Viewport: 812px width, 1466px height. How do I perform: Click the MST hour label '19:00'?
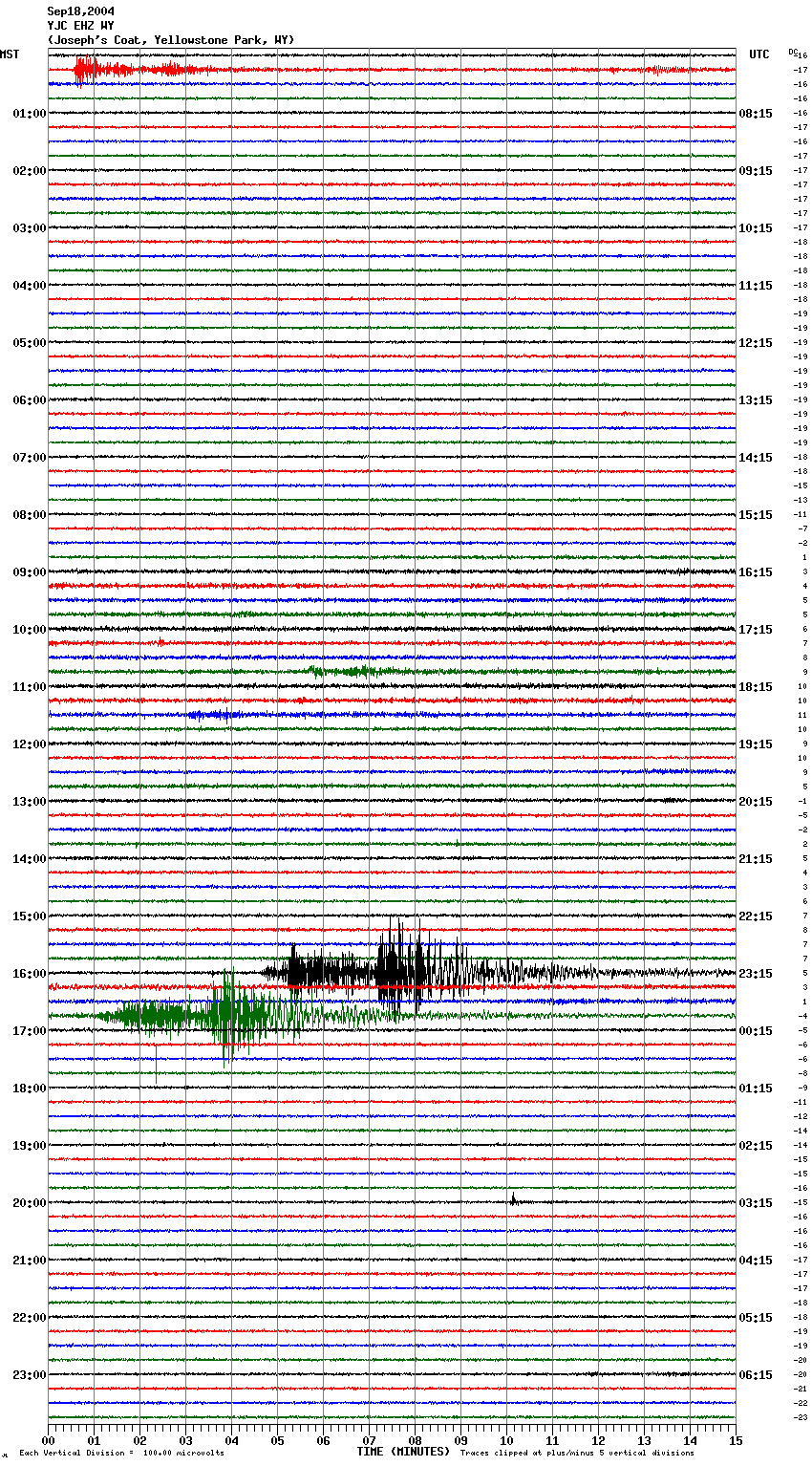point(29,1146)
